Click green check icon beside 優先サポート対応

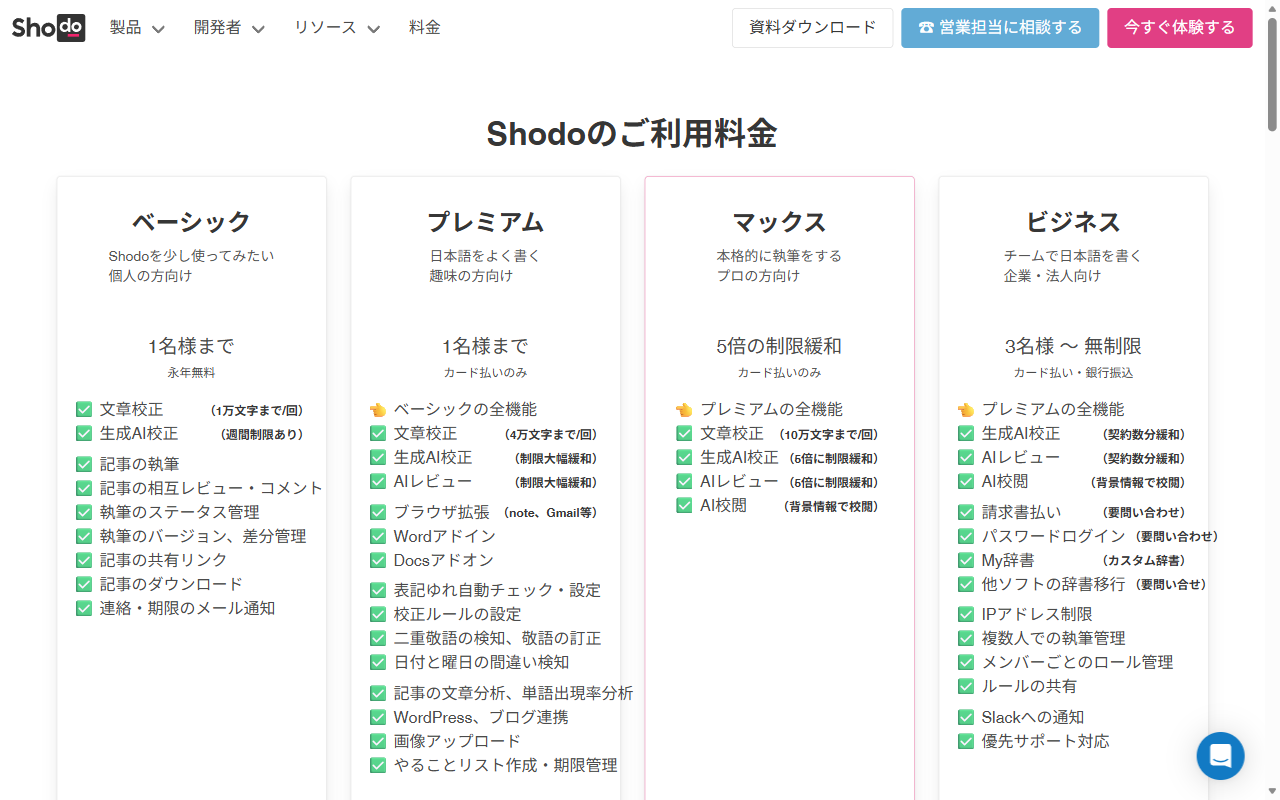(966, 741)
